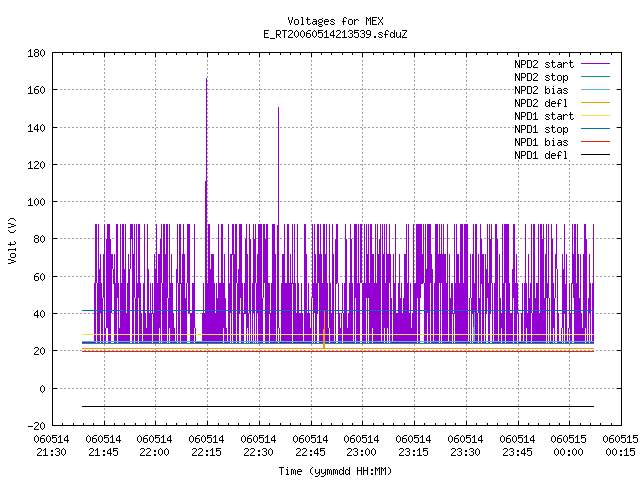Click the x-axis tick '060514 23:00'
The width and height of the screenshot is (640, 480).
pyautogui.click(x=361, y=446)
